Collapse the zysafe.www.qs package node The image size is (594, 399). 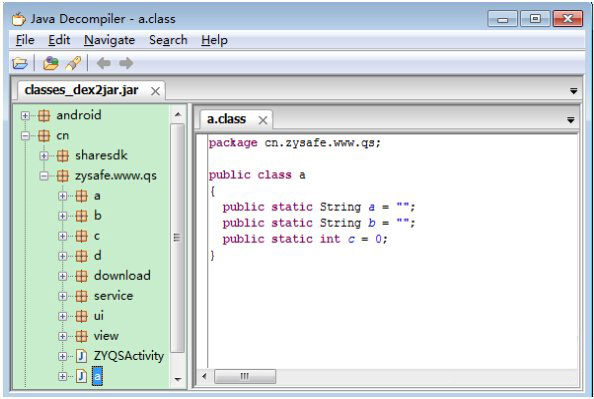pyautogui.click(x=44, y=176)
